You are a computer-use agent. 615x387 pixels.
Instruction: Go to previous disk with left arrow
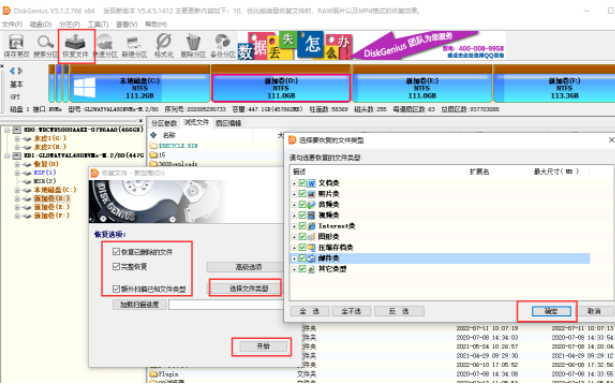[12, 71]
